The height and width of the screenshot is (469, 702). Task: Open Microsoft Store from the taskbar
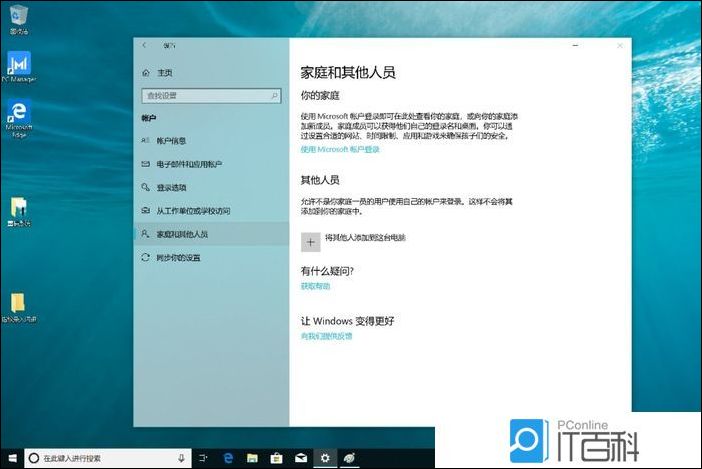(277, 458)
